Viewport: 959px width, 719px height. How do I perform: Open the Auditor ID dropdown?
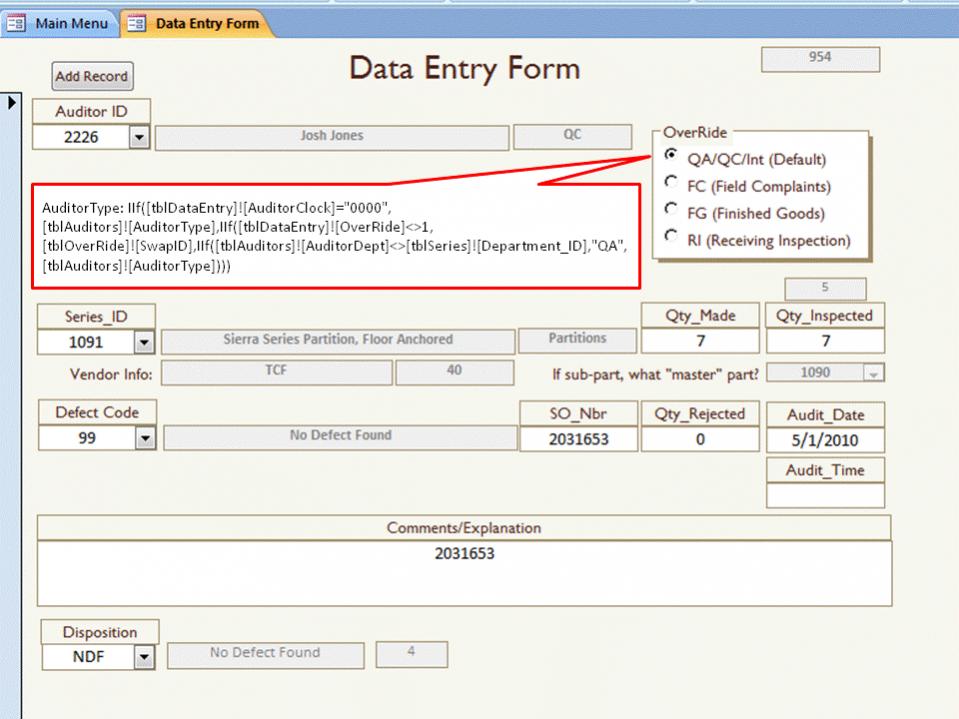tap(139, 138)
